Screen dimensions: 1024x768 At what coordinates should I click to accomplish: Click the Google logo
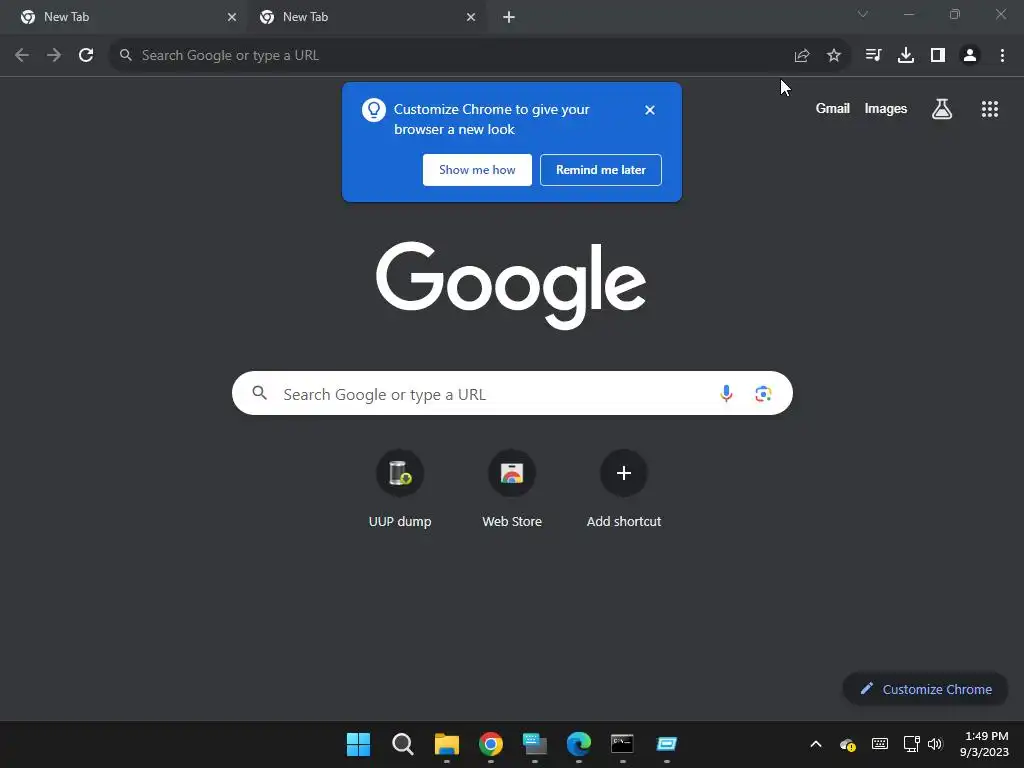tap(511, 285)
